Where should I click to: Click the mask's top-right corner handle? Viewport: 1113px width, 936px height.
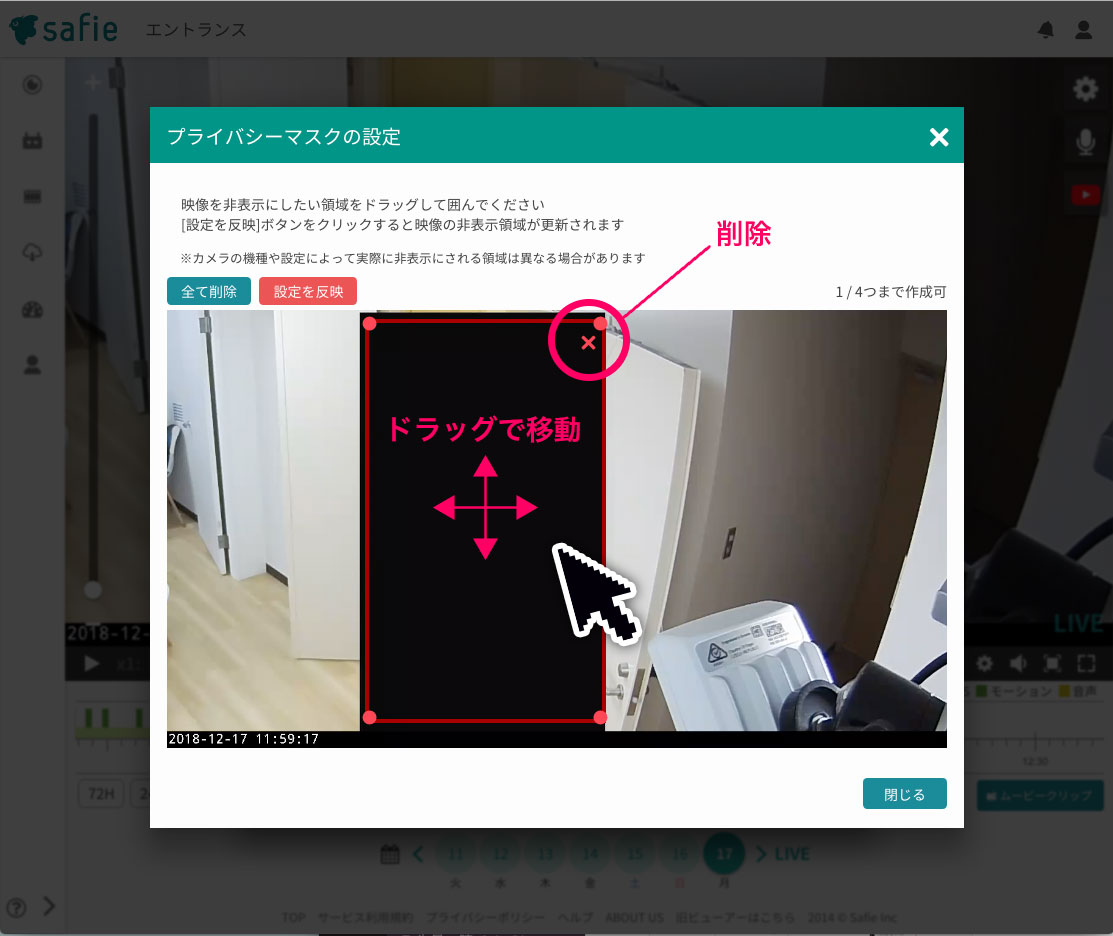[x=601, y=324]
